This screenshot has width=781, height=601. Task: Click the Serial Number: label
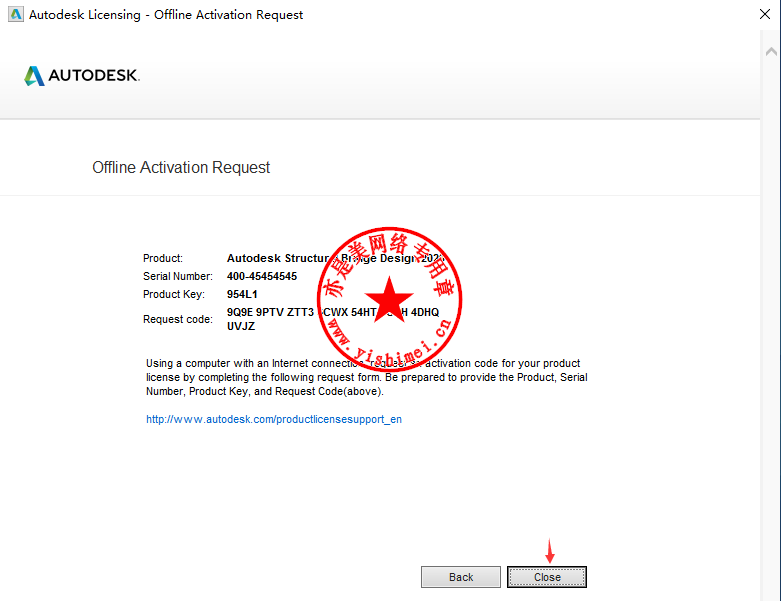[178, 276]
